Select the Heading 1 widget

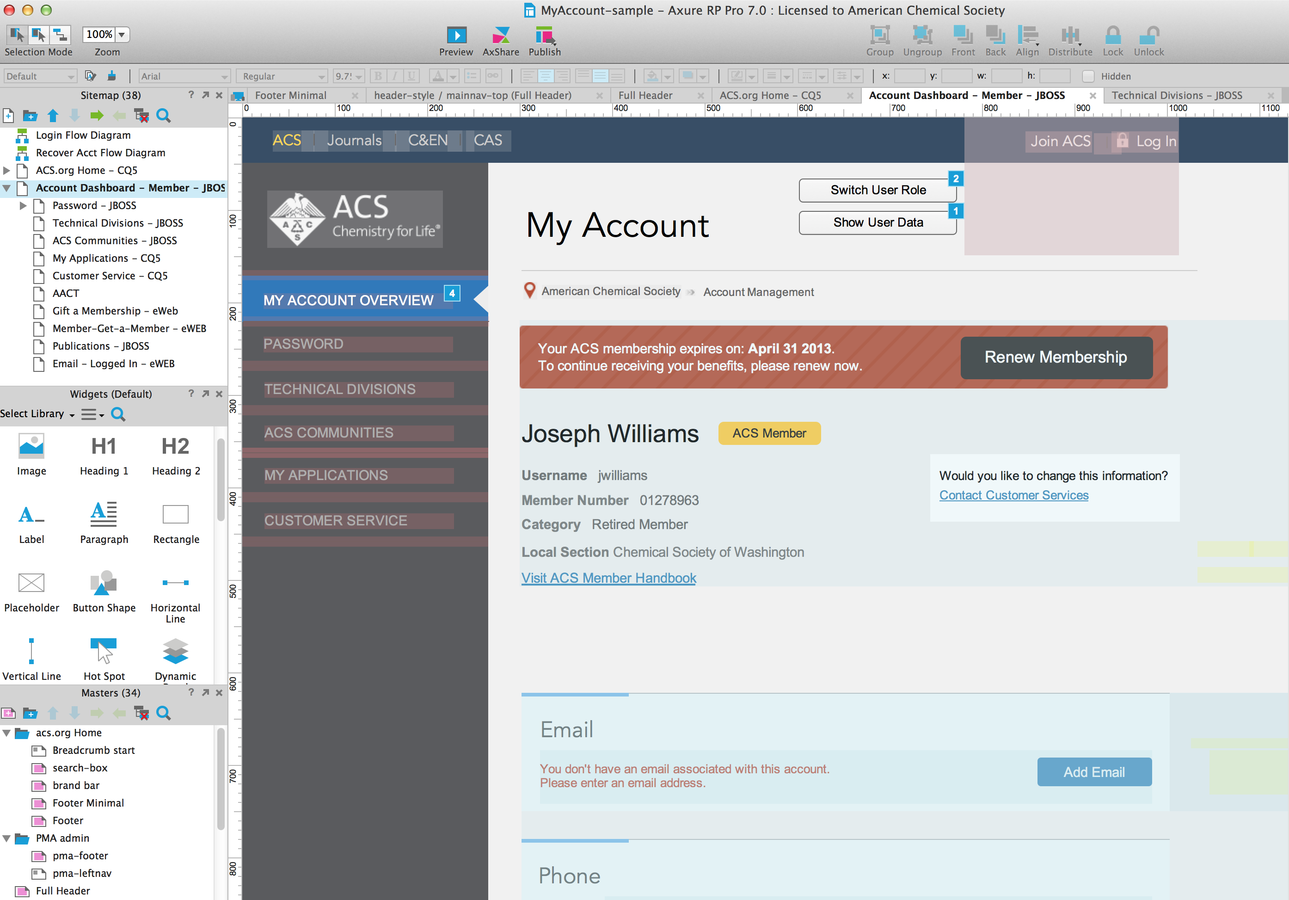click(x=104, y=454)
